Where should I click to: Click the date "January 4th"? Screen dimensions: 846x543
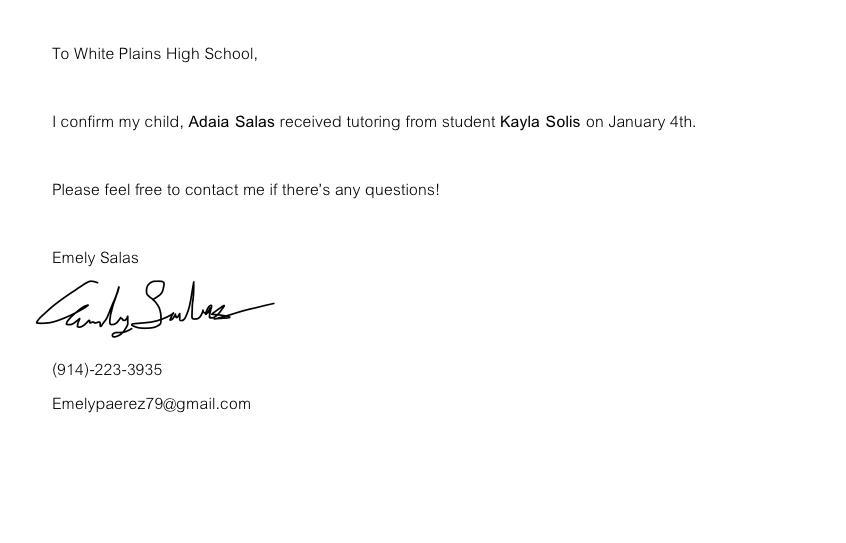(x=651, y=122)
